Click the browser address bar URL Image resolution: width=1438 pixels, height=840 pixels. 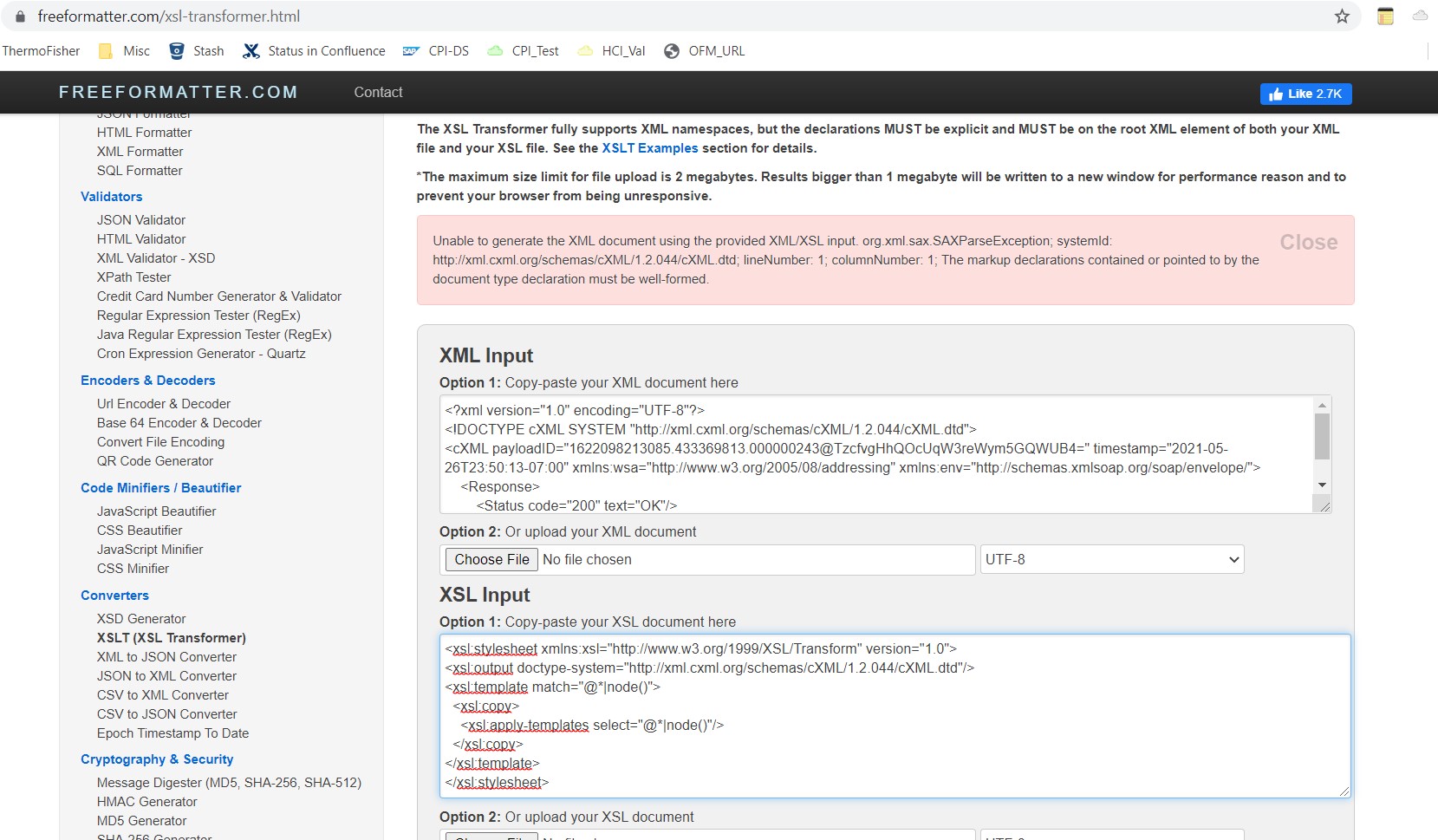pyautogui.click(x=169, y=16)
